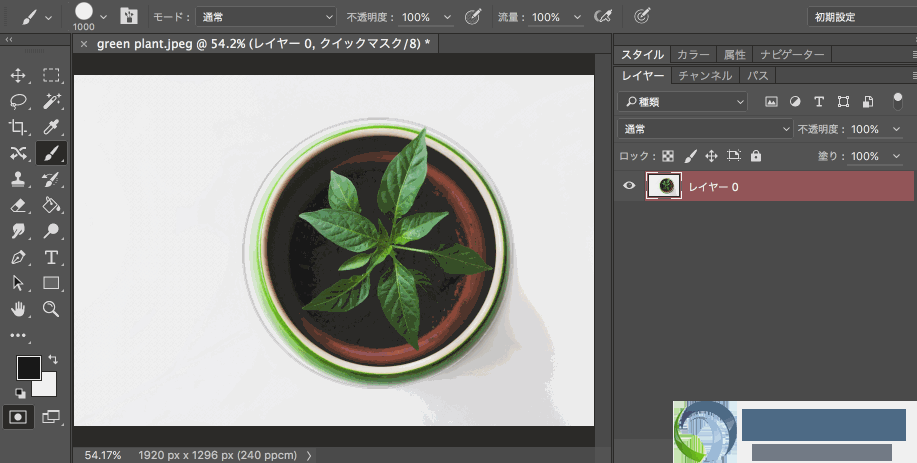This screenshot has height=463, width=917.
Task: Close the green plant.jpeg document tab
Action: [x=84, y=44]
